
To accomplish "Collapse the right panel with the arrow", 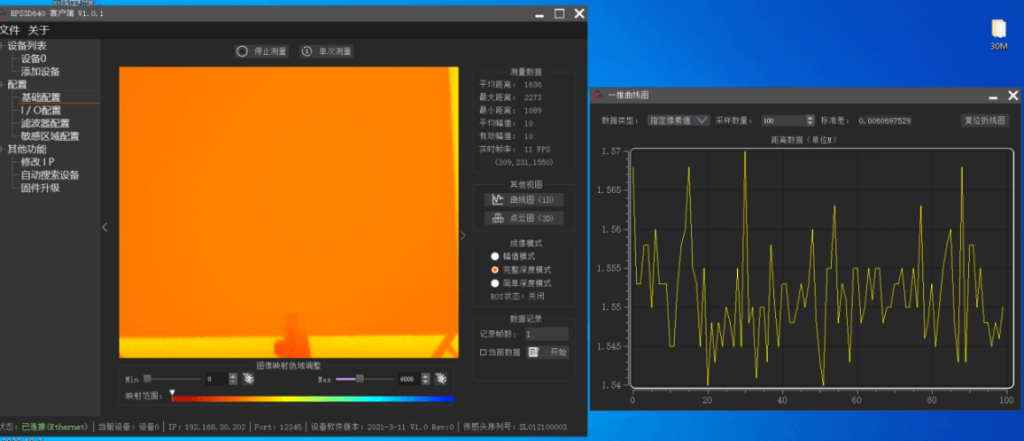I will click(462, 235).
